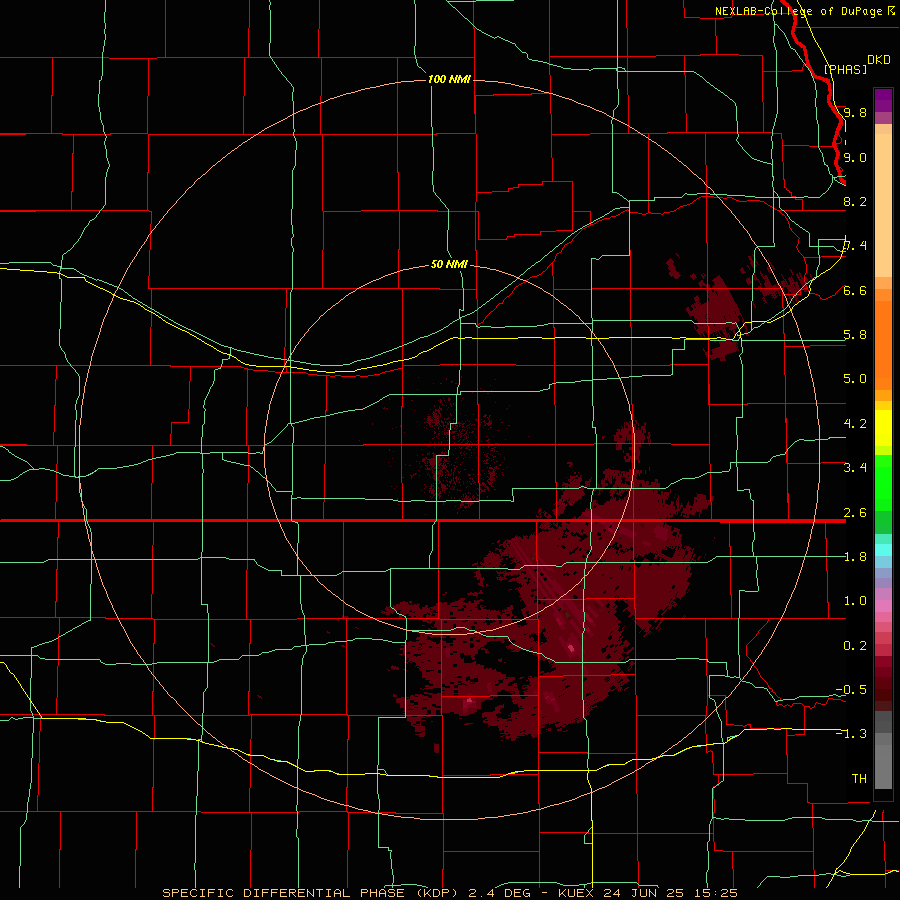Screen dimensions: 900x900
Task: Click the 1.0 legend value
Action: point(855,601)
